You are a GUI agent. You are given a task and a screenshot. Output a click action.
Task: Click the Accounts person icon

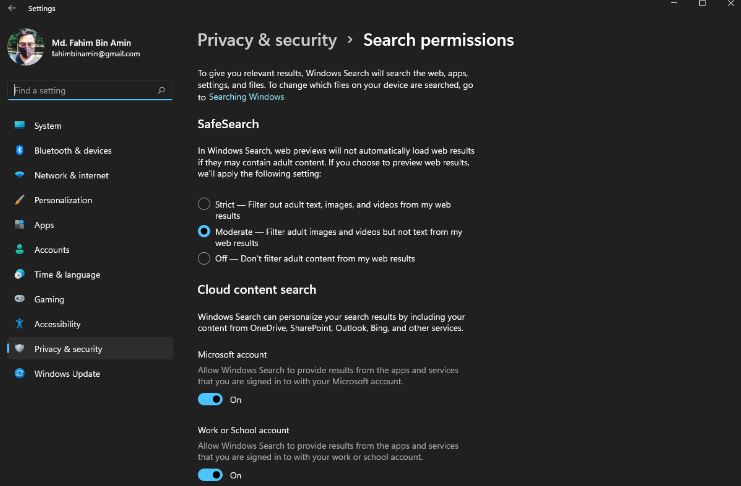pos(19,249)
